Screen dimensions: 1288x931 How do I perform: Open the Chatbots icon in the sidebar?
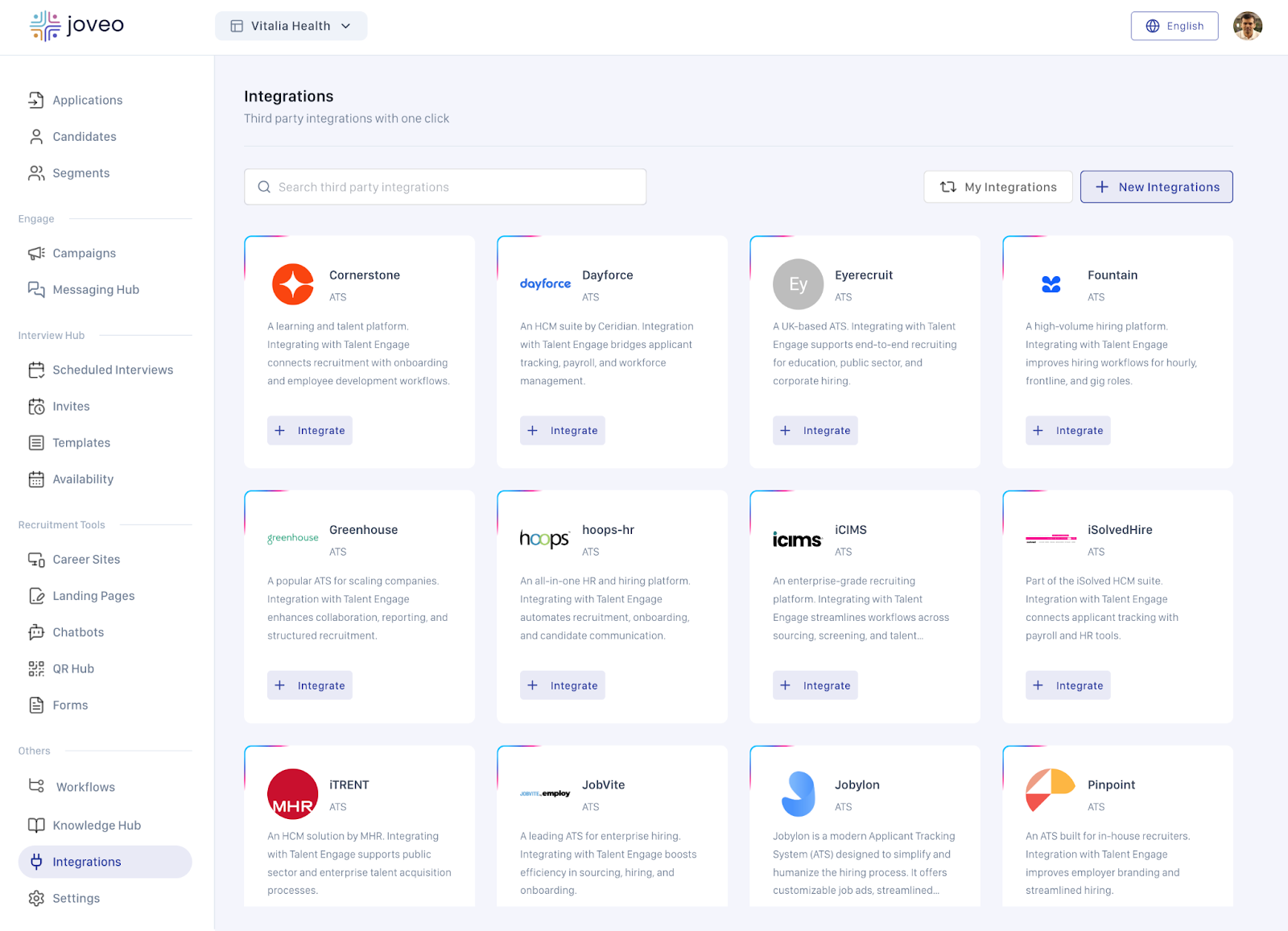click(x=36, y=632)
